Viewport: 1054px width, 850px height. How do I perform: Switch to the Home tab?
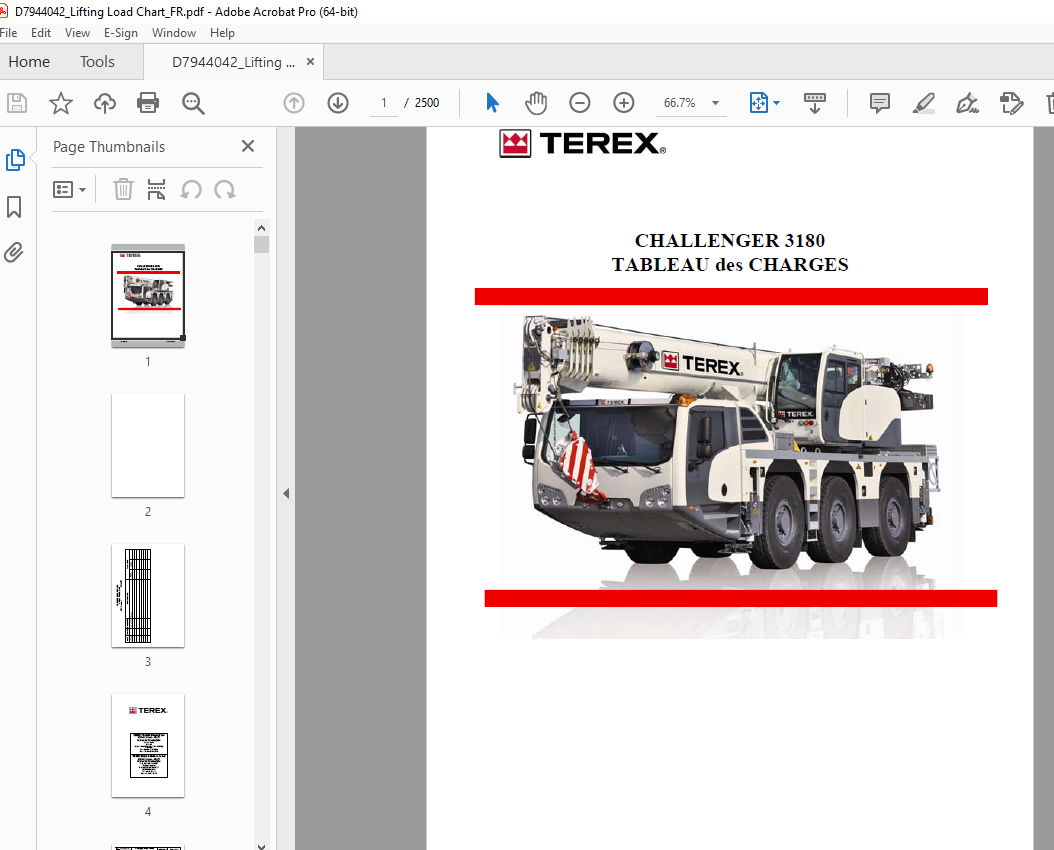point(29,62)
